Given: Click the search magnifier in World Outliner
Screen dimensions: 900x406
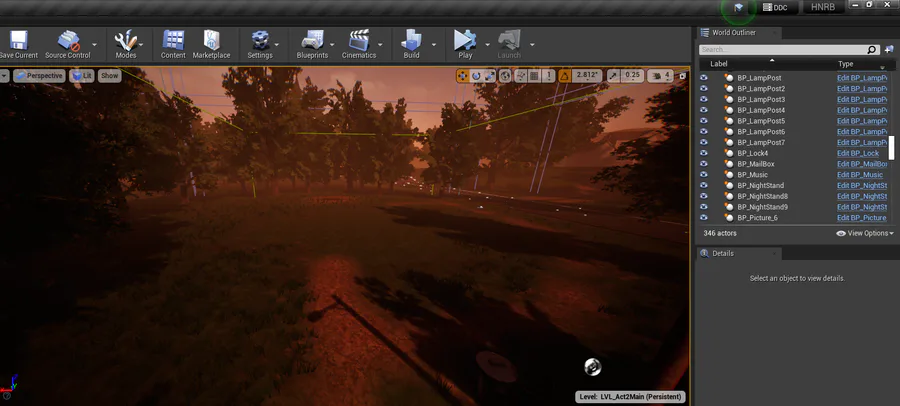Looking at the screenshot, I should point(871,50).
